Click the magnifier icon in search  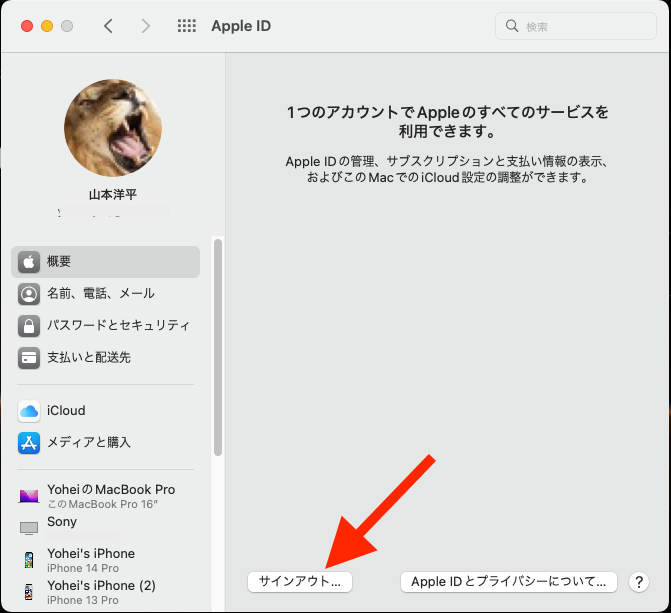[512, 26]
